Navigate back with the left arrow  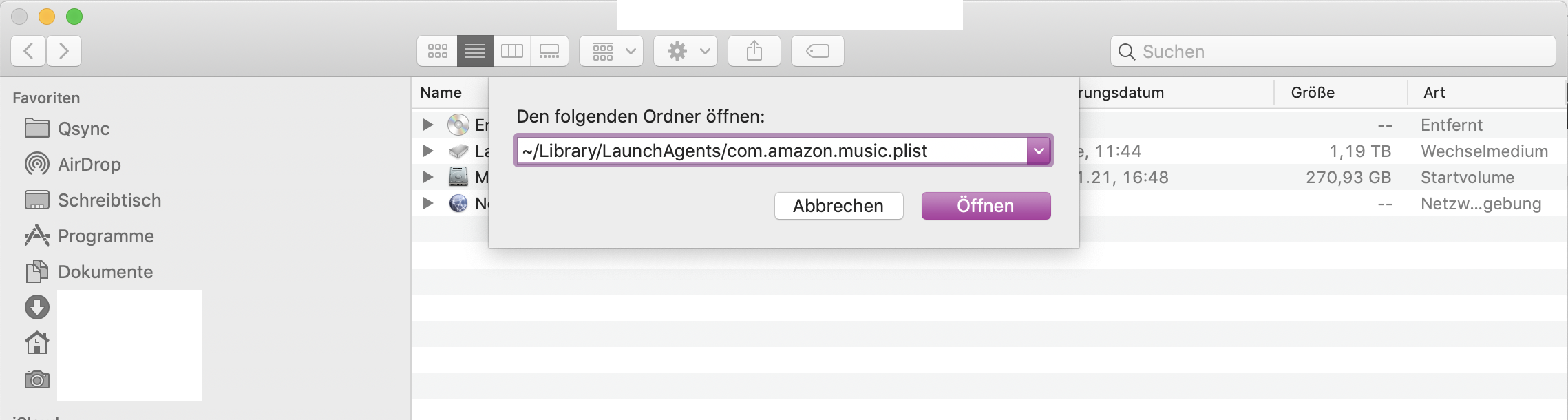coord(29,51)
